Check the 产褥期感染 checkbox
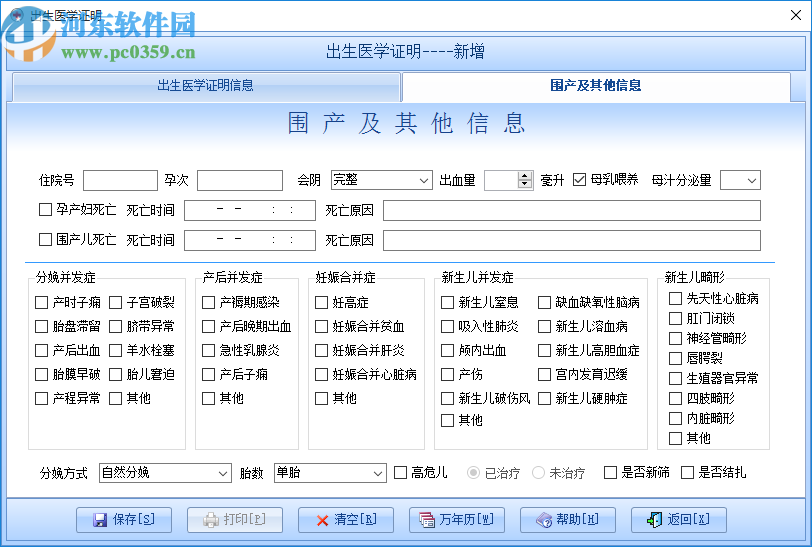The width and height of the screenshot is (812, 547). (208, 303)
